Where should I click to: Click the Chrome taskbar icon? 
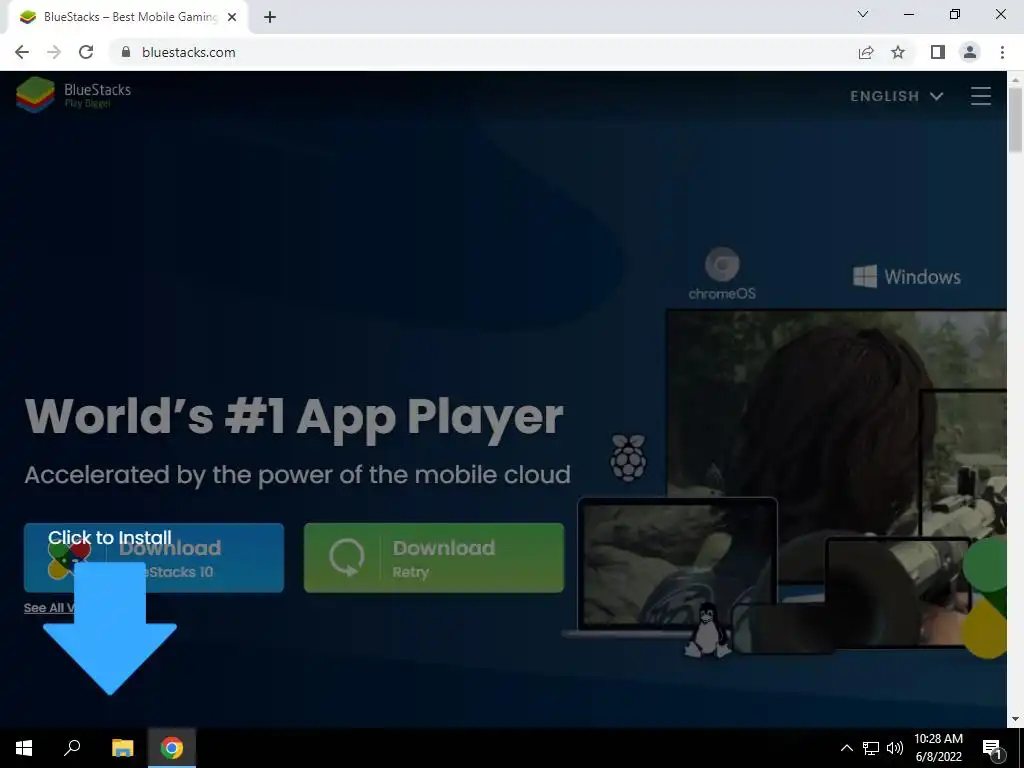(x=172, y=748)
